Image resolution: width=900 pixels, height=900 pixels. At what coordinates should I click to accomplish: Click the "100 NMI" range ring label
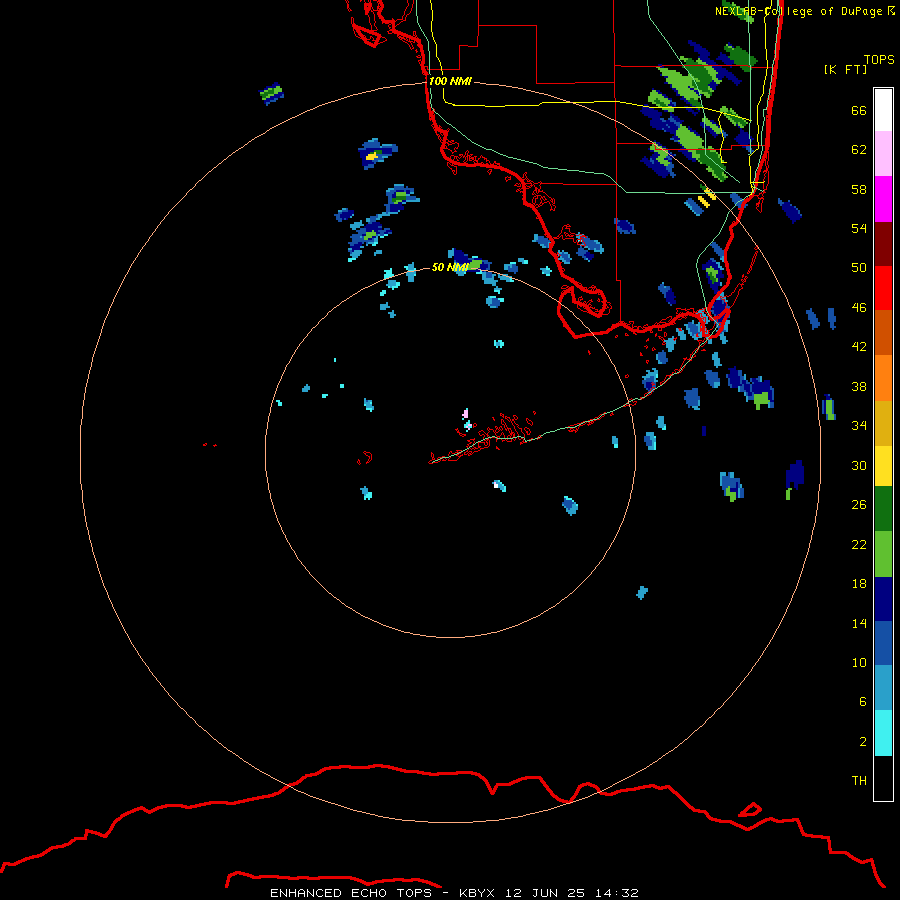click(x=450, y=81)
